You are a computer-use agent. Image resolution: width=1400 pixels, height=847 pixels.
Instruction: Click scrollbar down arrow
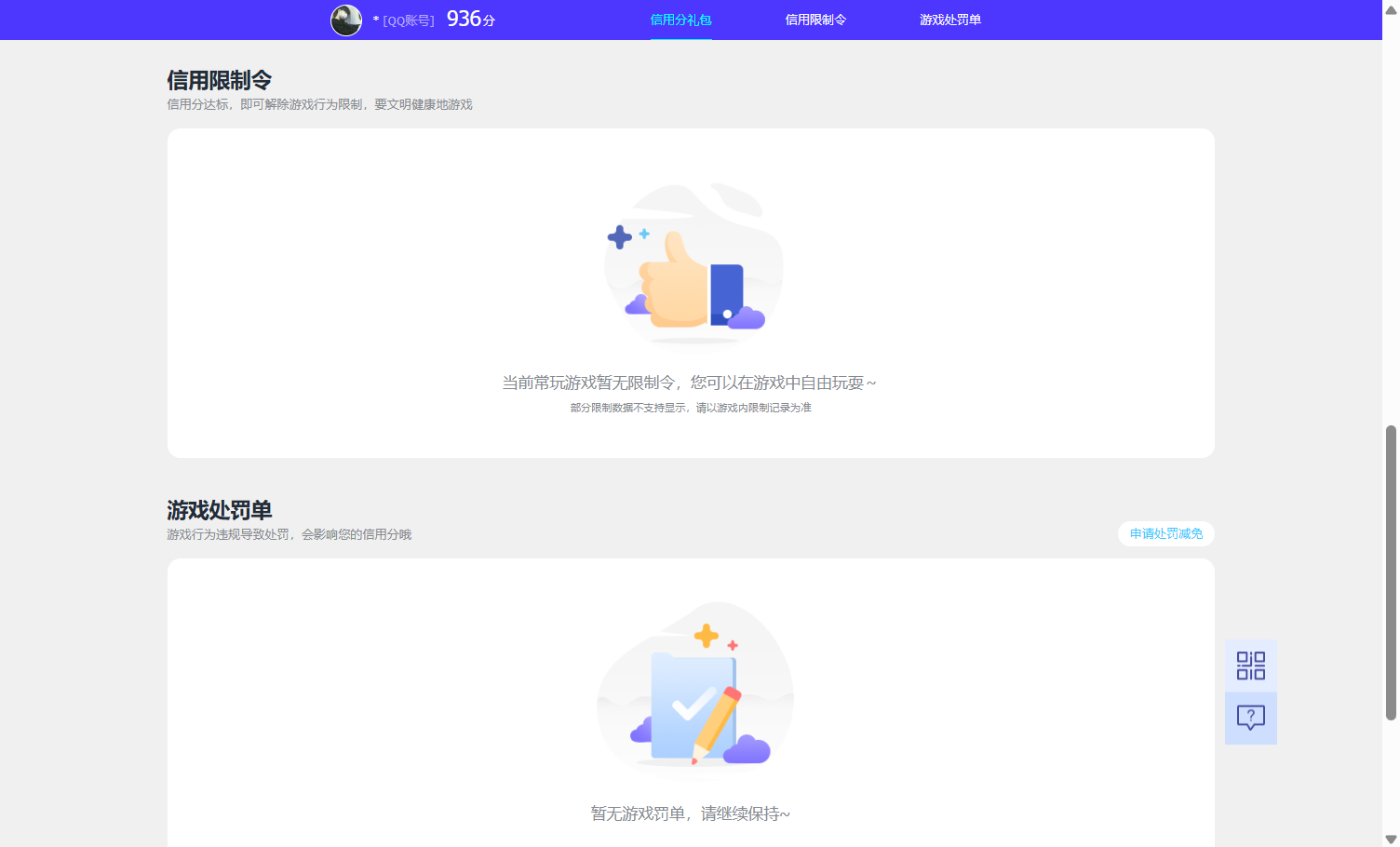(x=1391, y=839)
